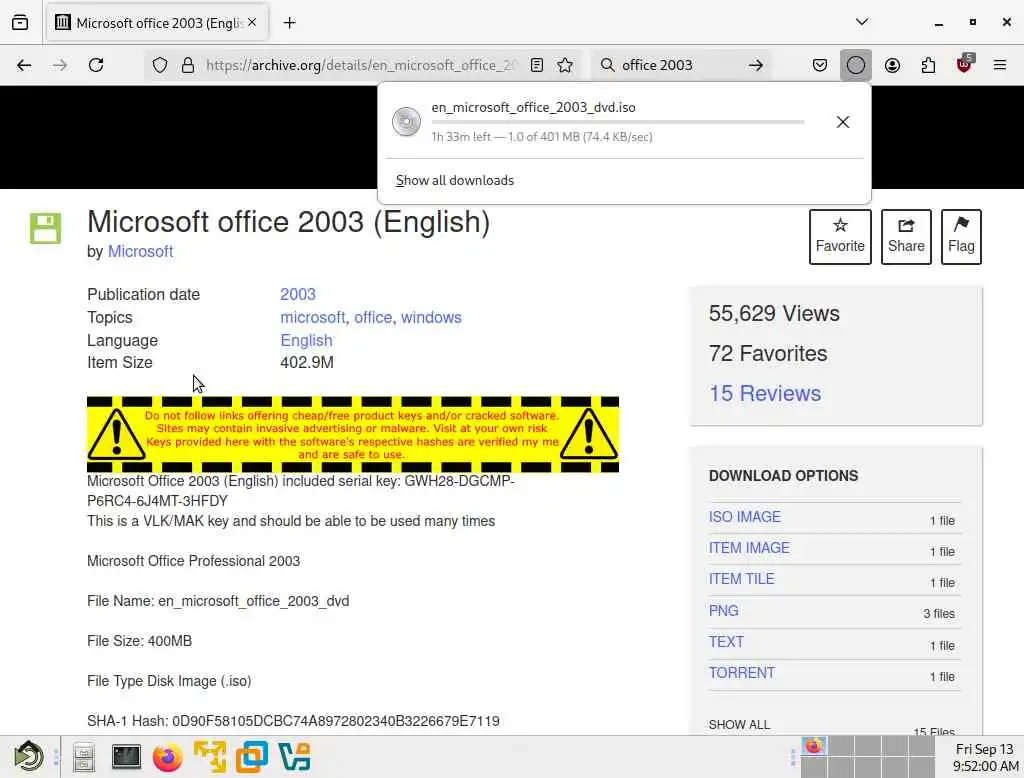
Task: Open the 'windows' topic link
Action: click(x=431, y=317)
